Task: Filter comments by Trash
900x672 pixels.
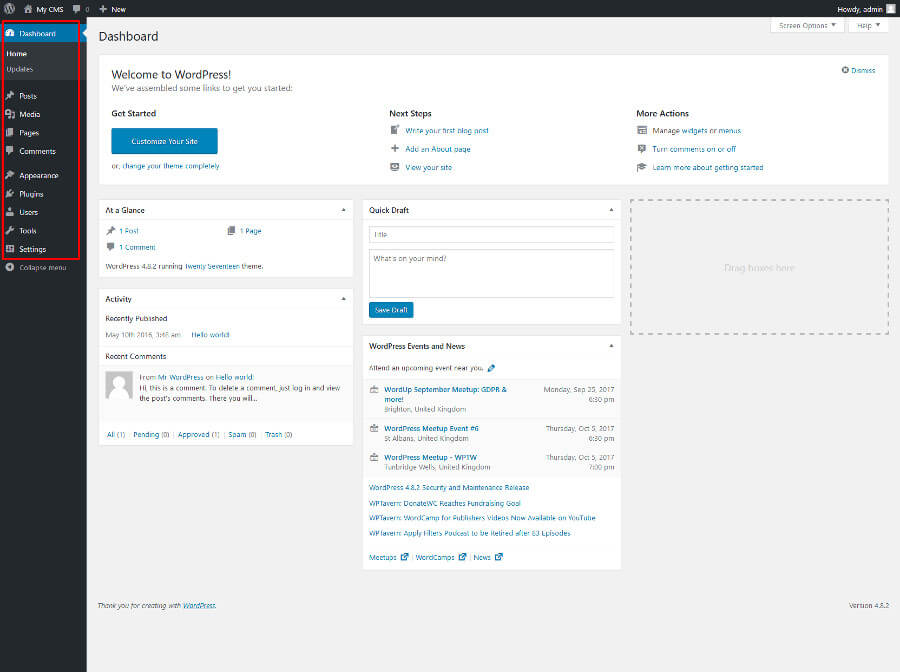Action: 273,434
